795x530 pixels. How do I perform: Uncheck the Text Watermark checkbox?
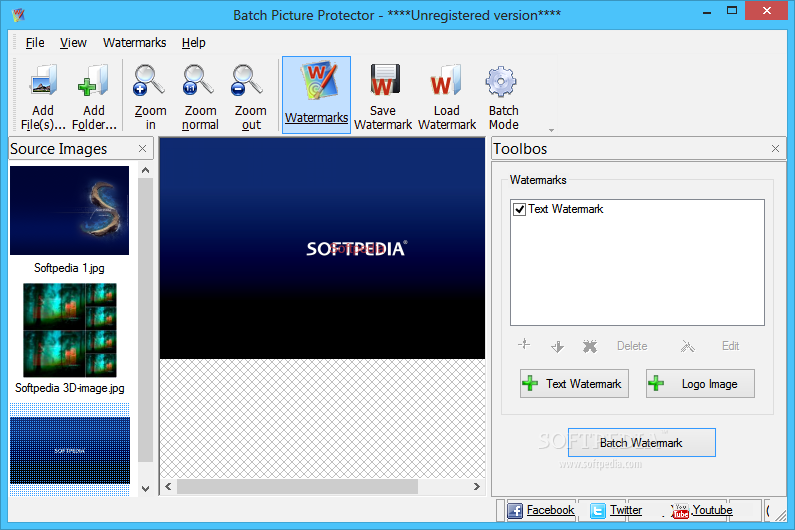(519, 209)
